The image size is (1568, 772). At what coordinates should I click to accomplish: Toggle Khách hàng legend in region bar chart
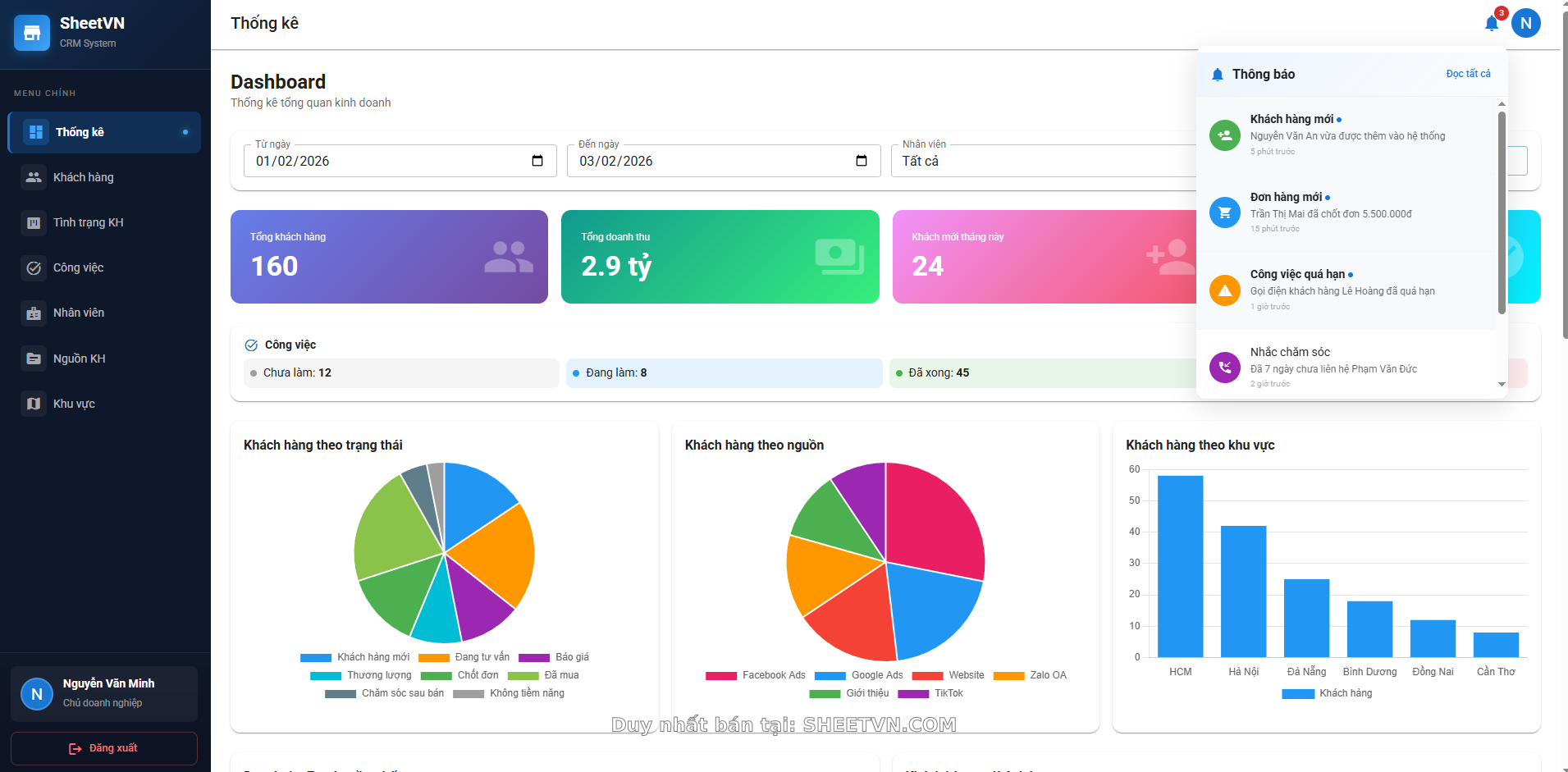pyautogui.click(x=1327, y=693)
